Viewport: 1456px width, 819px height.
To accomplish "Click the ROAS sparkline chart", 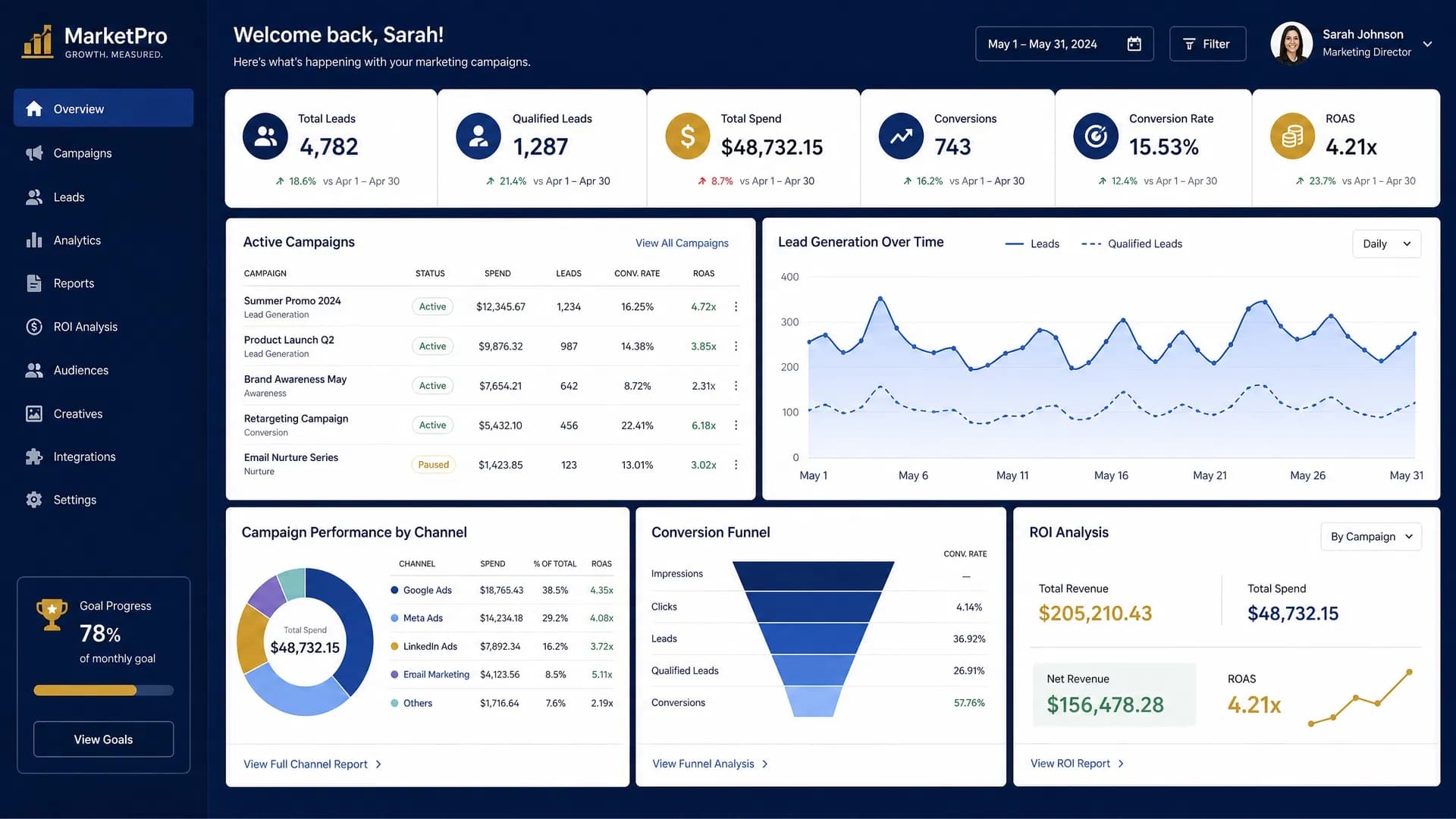I will coord(1361,698).
